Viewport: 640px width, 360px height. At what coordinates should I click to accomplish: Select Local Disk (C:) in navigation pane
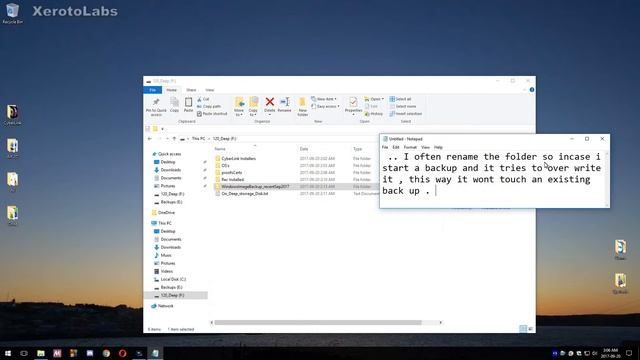pos(173,279)
